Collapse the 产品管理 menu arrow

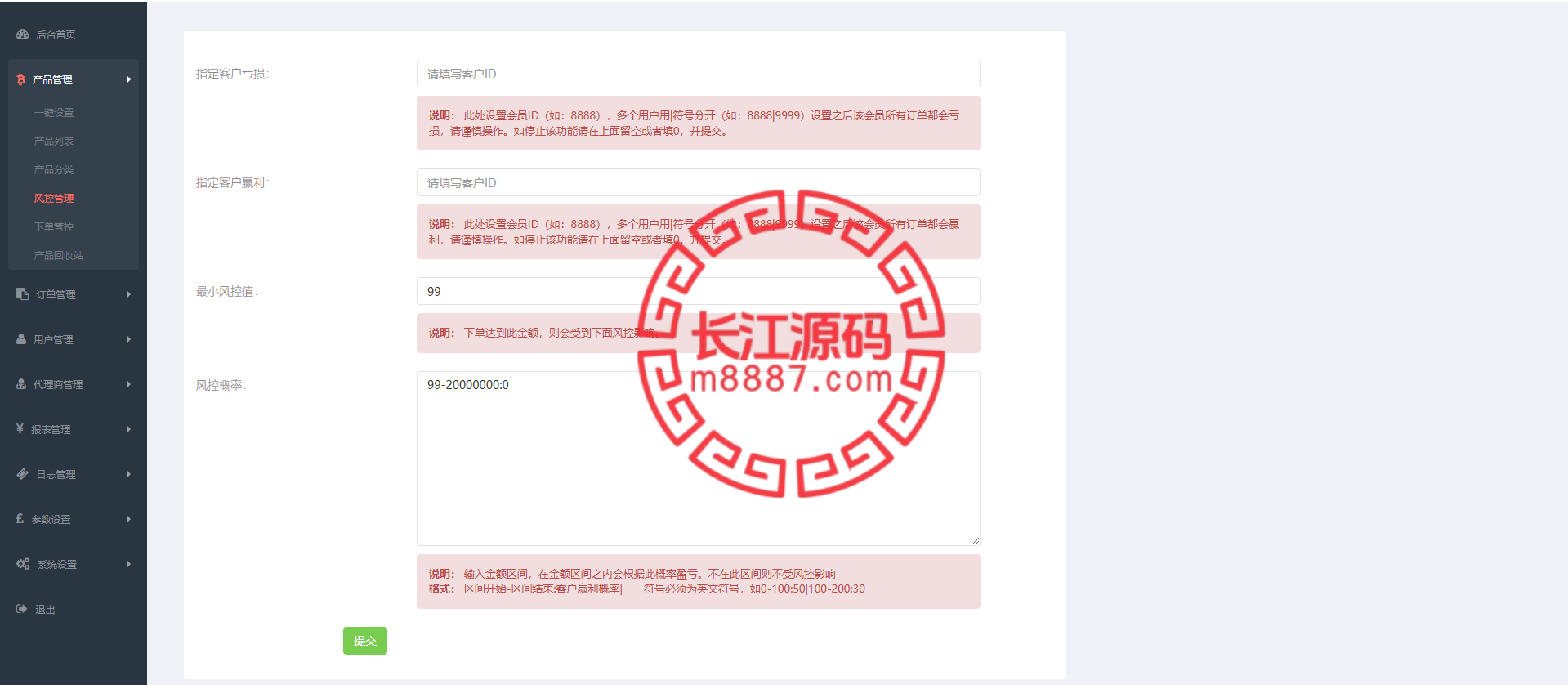tap(129, 79)
